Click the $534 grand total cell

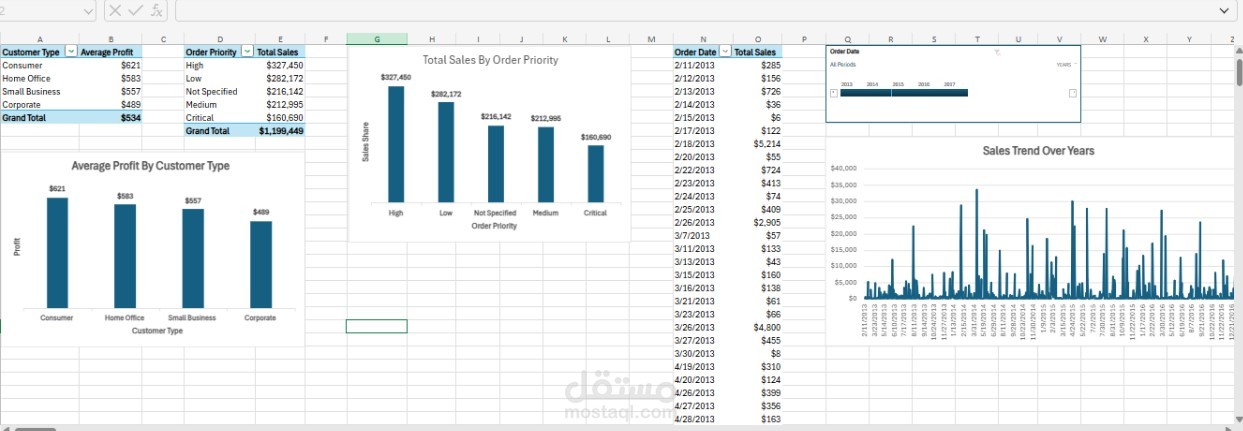(x=111, y=117)
